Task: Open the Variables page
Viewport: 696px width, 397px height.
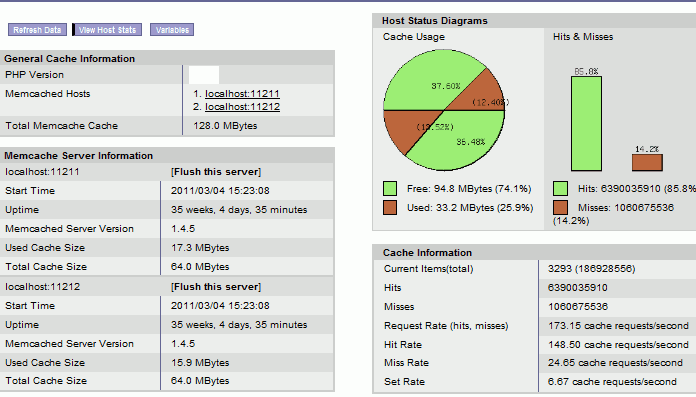Action: pyautogui.click(x=172, y=30)
